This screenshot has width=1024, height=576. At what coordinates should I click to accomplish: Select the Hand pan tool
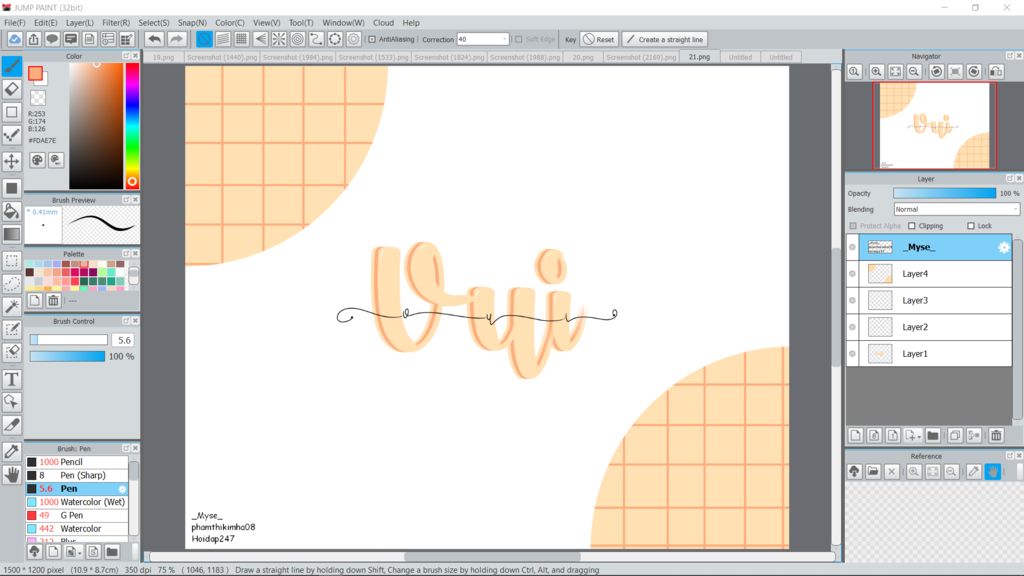coord(12,475)
